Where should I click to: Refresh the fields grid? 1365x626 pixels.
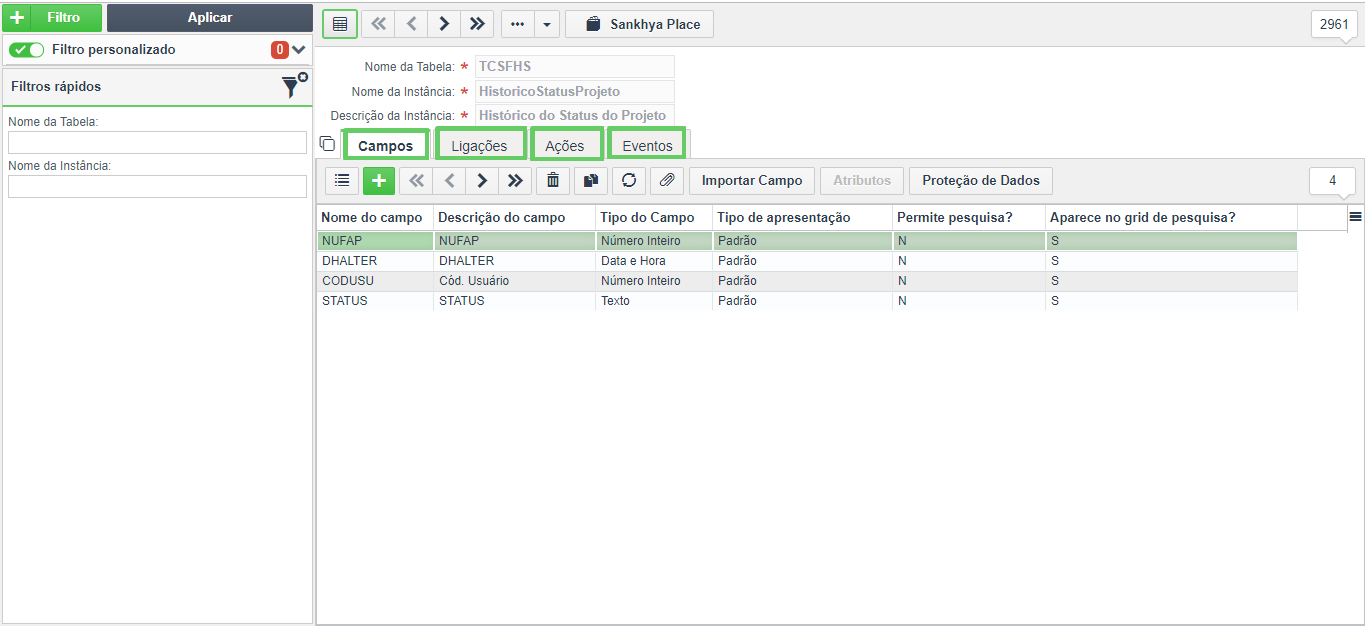point(629,180)
